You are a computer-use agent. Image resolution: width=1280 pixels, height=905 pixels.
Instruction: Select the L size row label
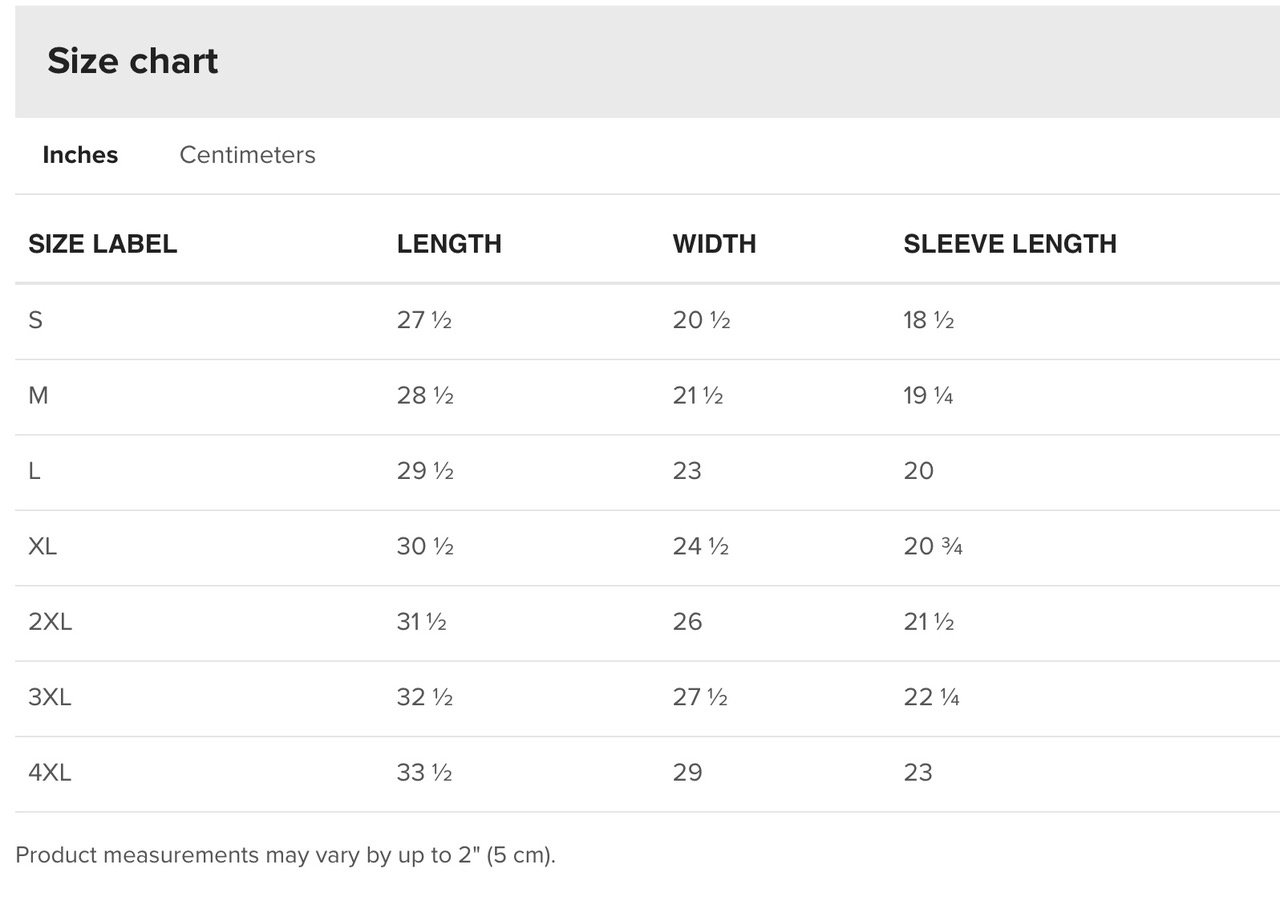coord(34,471)
